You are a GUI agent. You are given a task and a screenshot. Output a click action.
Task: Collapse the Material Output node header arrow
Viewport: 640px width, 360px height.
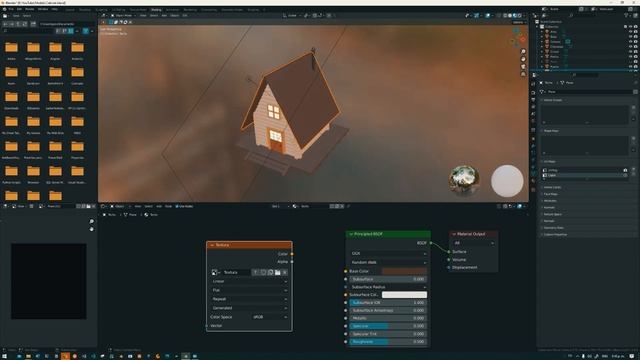coord(454,234)
